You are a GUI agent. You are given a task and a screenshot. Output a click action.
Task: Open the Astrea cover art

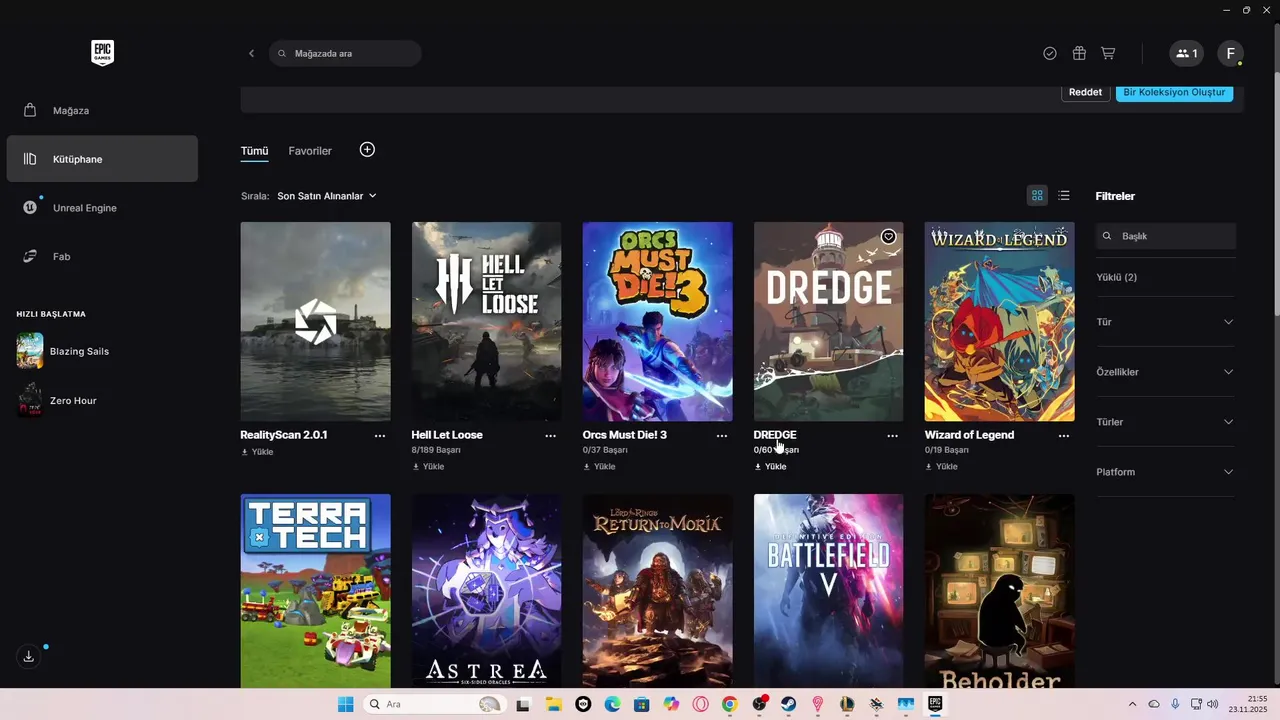pyautogui.click(x=487, y=590)
